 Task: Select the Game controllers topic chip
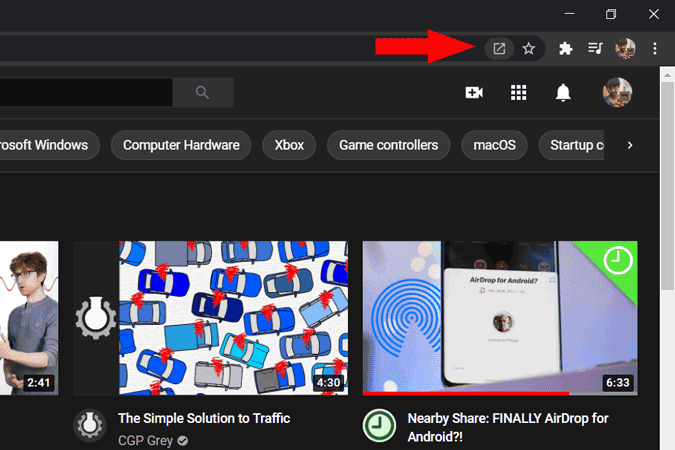[x=389, y=145]
